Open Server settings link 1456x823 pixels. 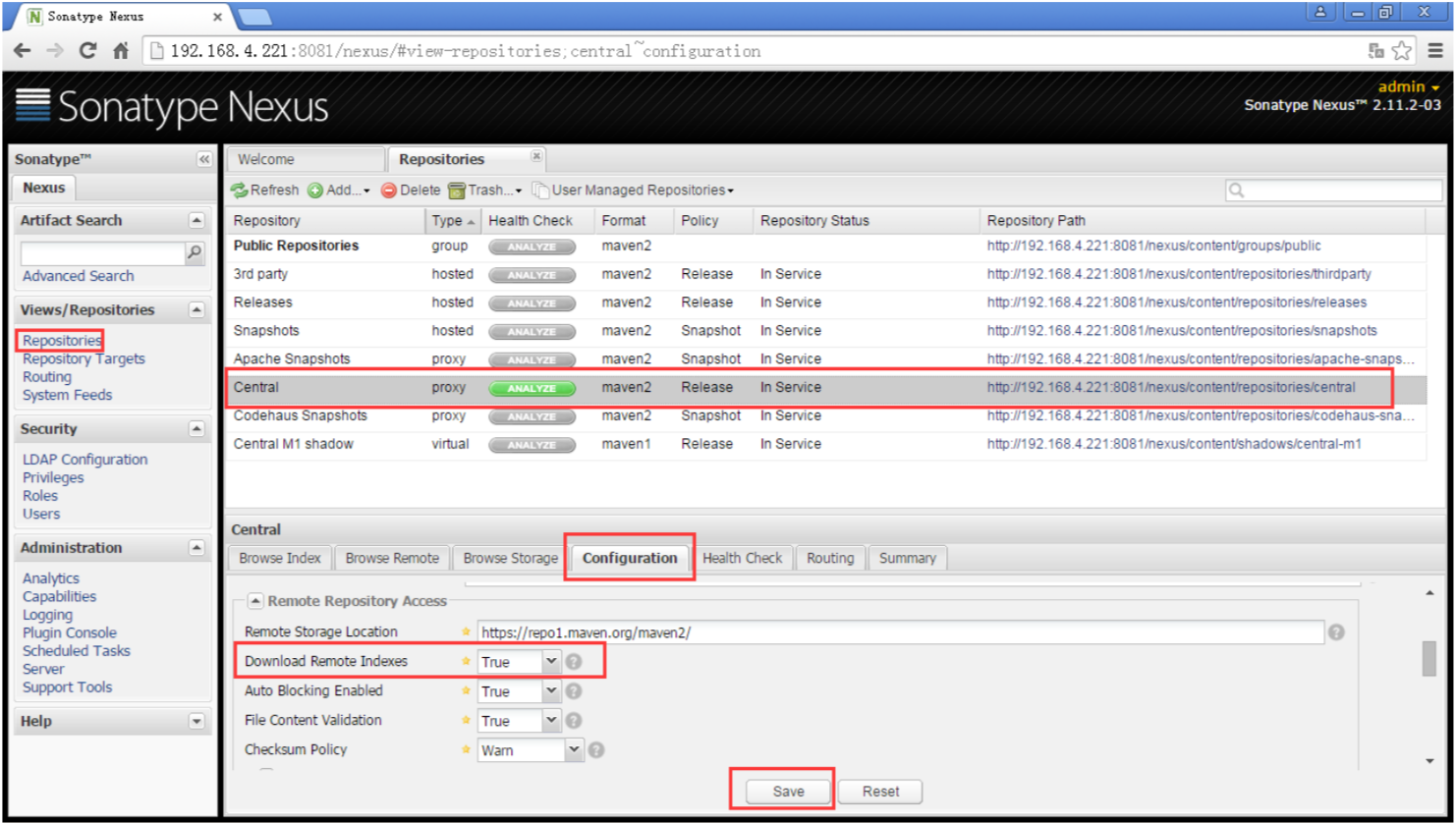click(43, 669)
